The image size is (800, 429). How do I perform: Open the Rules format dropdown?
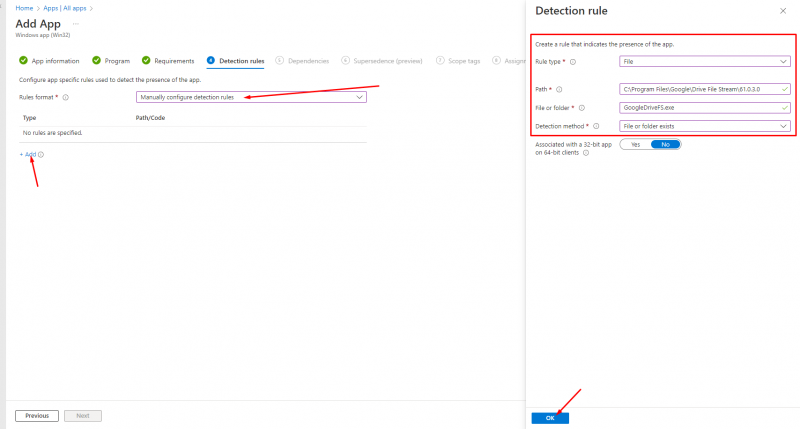(251, 97)
